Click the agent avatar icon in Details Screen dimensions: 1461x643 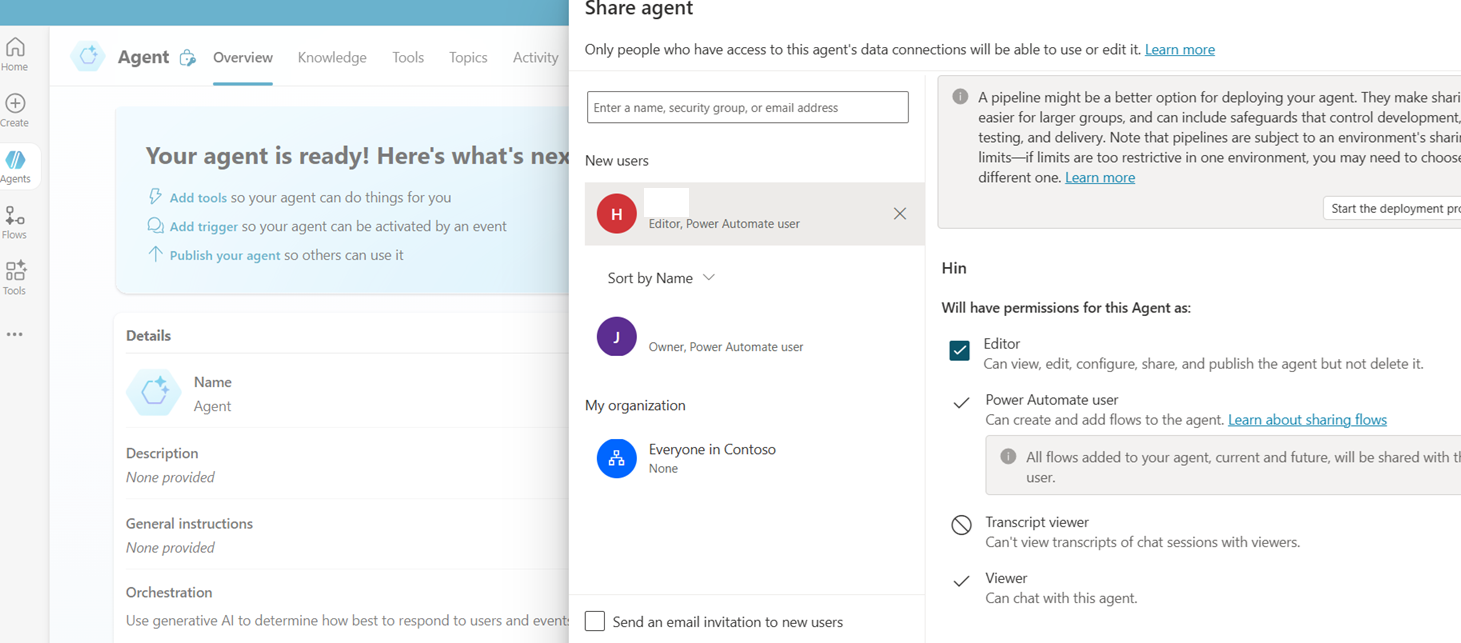tap(154, 392)
